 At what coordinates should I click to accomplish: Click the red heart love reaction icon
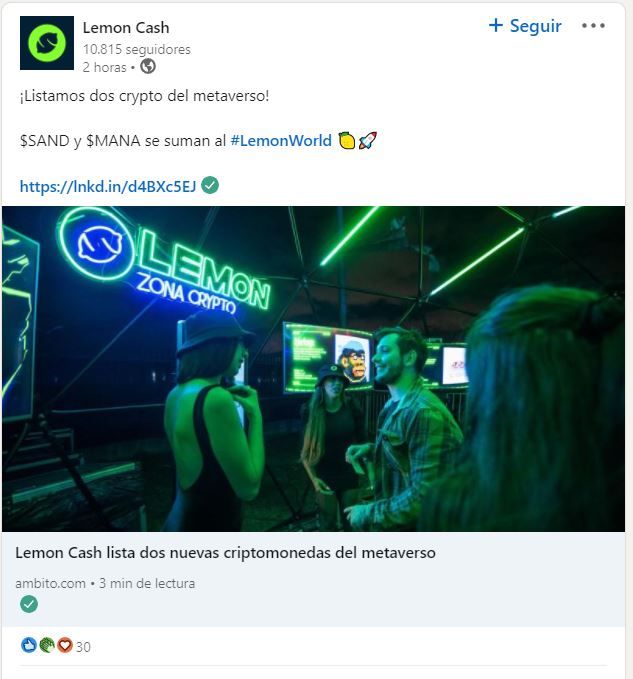65,646
